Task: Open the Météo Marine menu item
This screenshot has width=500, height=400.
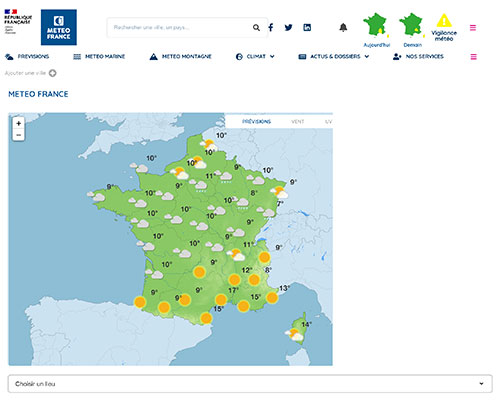Action: coord(99,57)
